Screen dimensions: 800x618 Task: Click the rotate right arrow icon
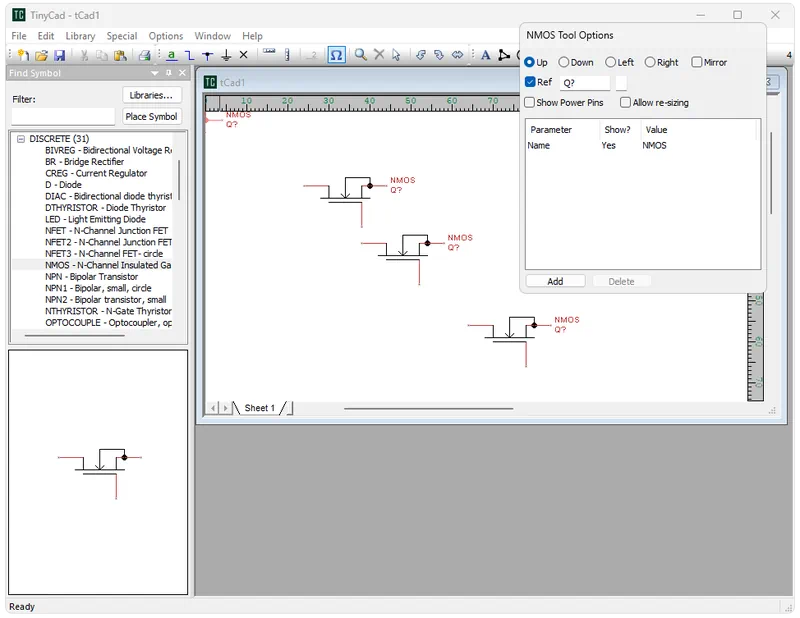(x=439, y=55)
